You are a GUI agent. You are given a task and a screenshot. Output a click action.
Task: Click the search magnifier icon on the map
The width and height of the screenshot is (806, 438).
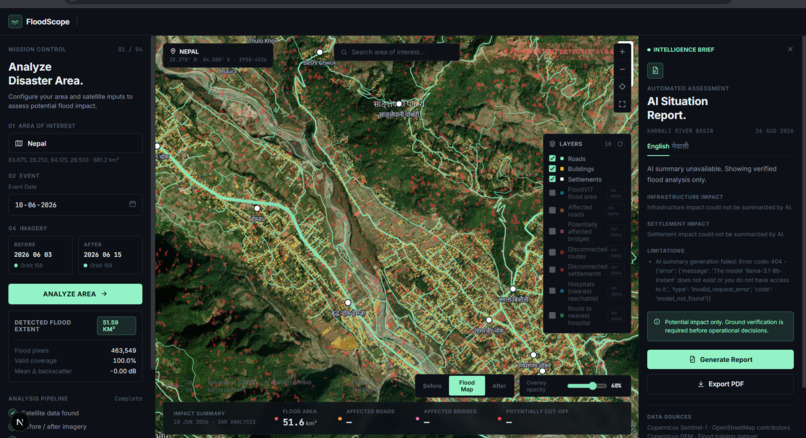pyautogui.click(x=344, y=52)
